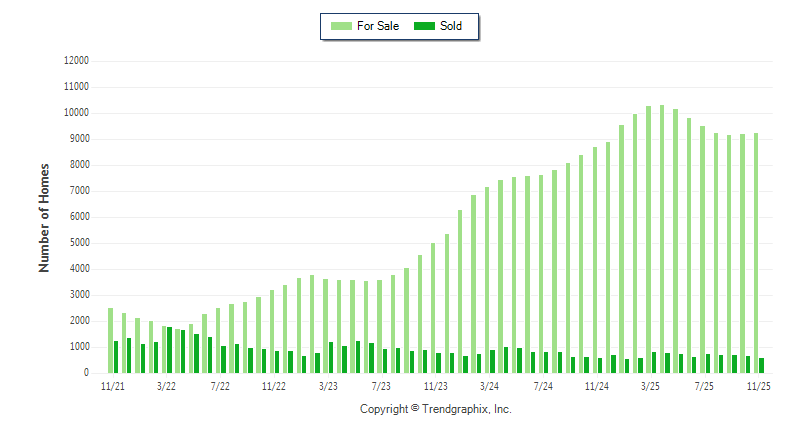This screenshot has width=800, height=434.
Task: Click the dark green Sold legend swatch
Action: [x=423, y=26]
